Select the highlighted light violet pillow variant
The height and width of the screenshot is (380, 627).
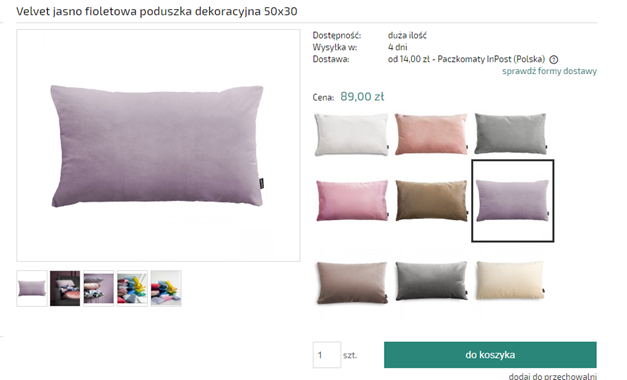513,201
